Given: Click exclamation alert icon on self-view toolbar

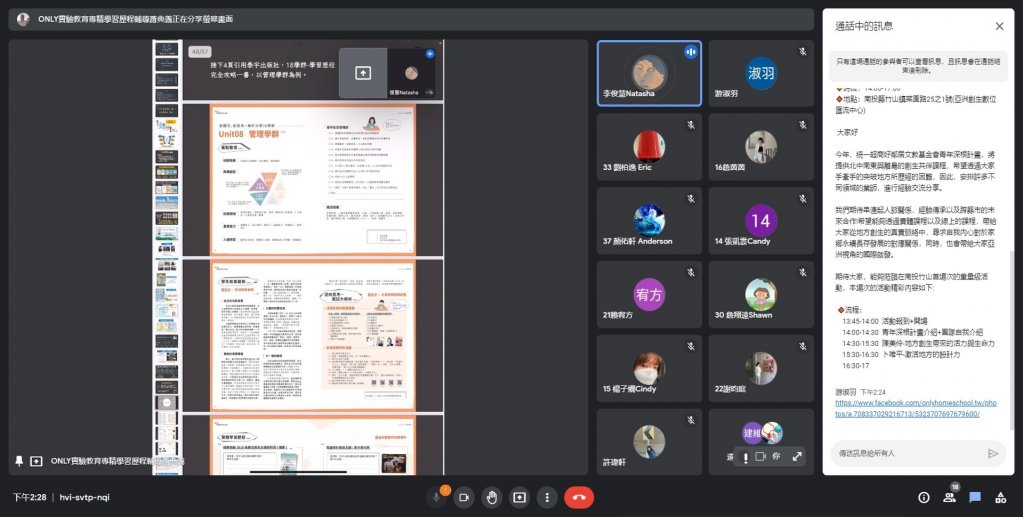Looking at the screenshot, I should click(x=745, y=458).
